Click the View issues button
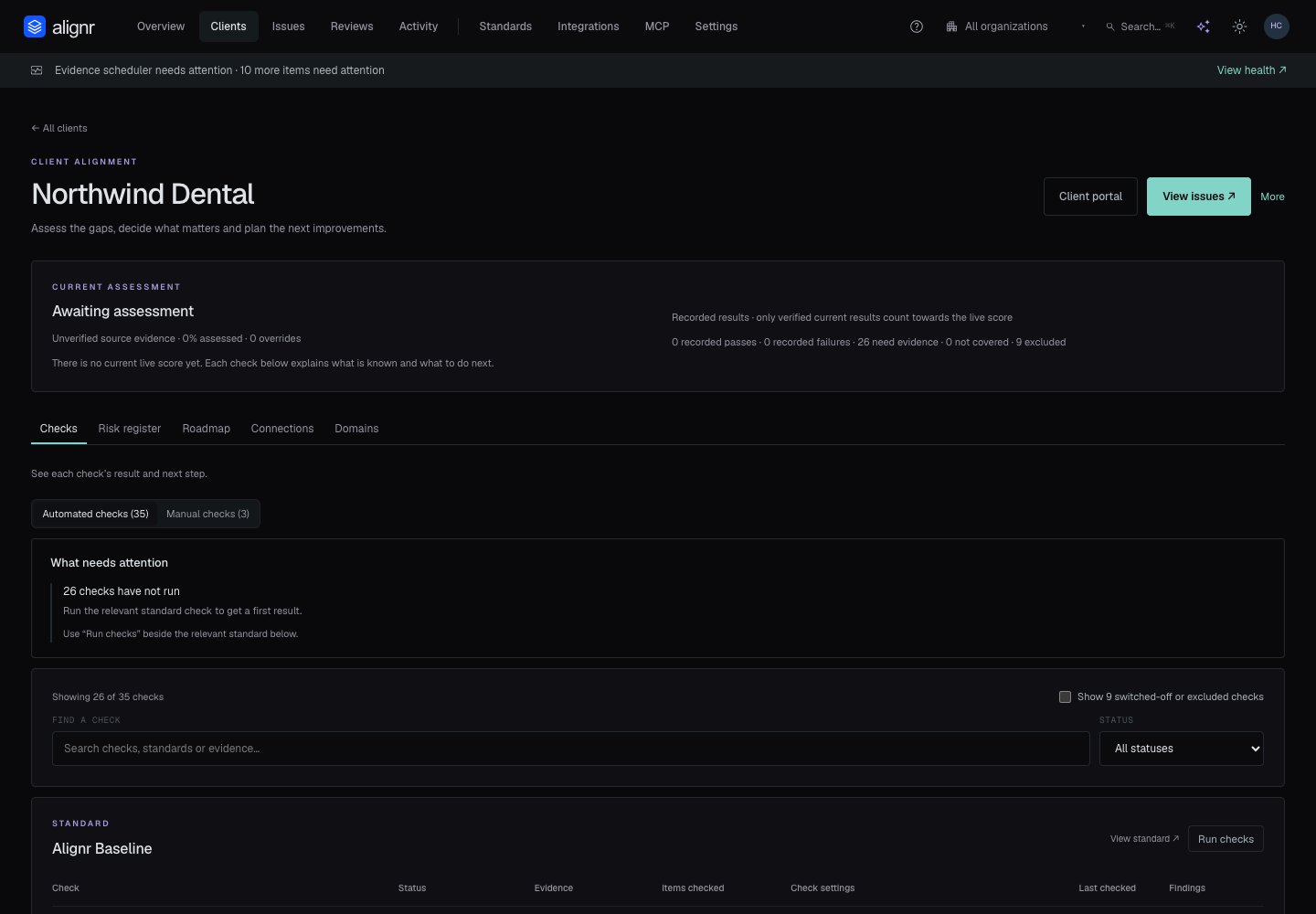1316x914 pixels. [1198, 197]
